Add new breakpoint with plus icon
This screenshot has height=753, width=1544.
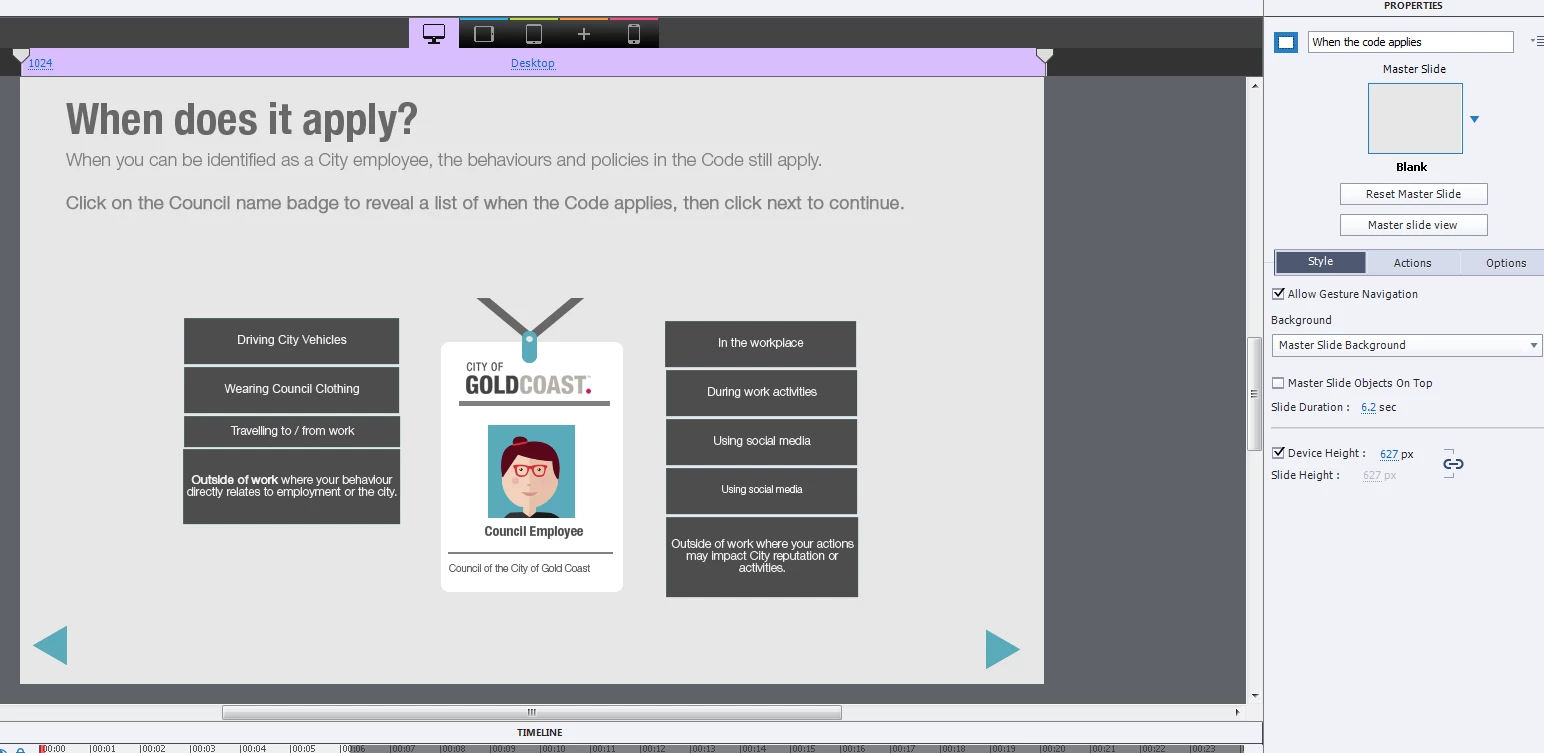pyautogui.click(x=584, y=34)
